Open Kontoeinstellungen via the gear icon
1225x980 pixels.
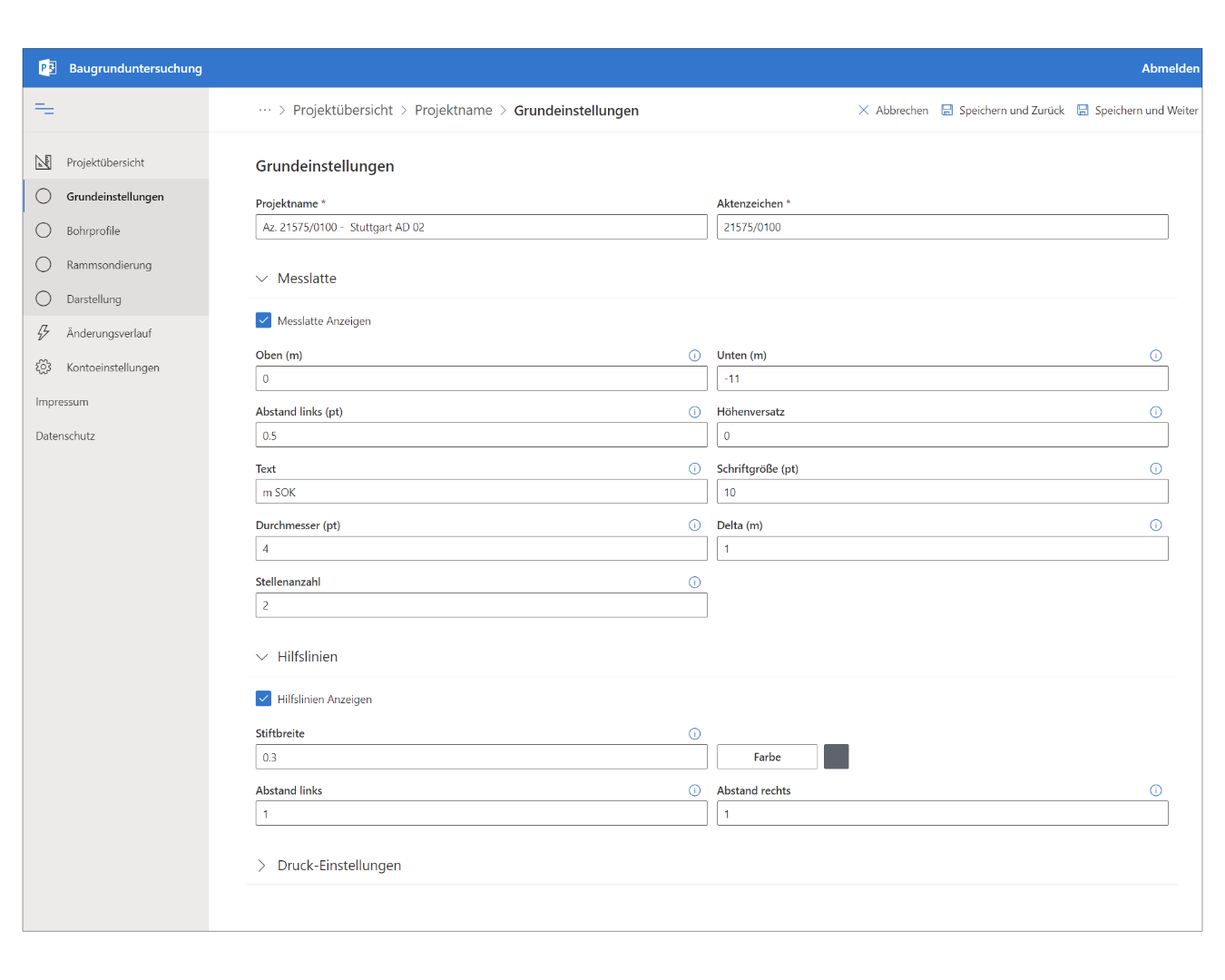44,367
